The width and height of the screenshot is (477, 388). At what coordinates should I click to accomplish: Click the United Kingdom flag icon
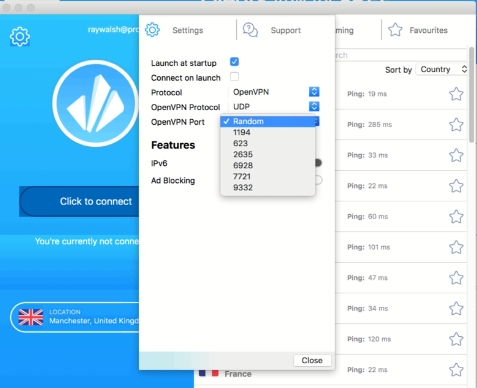click(x=31, y=317)
